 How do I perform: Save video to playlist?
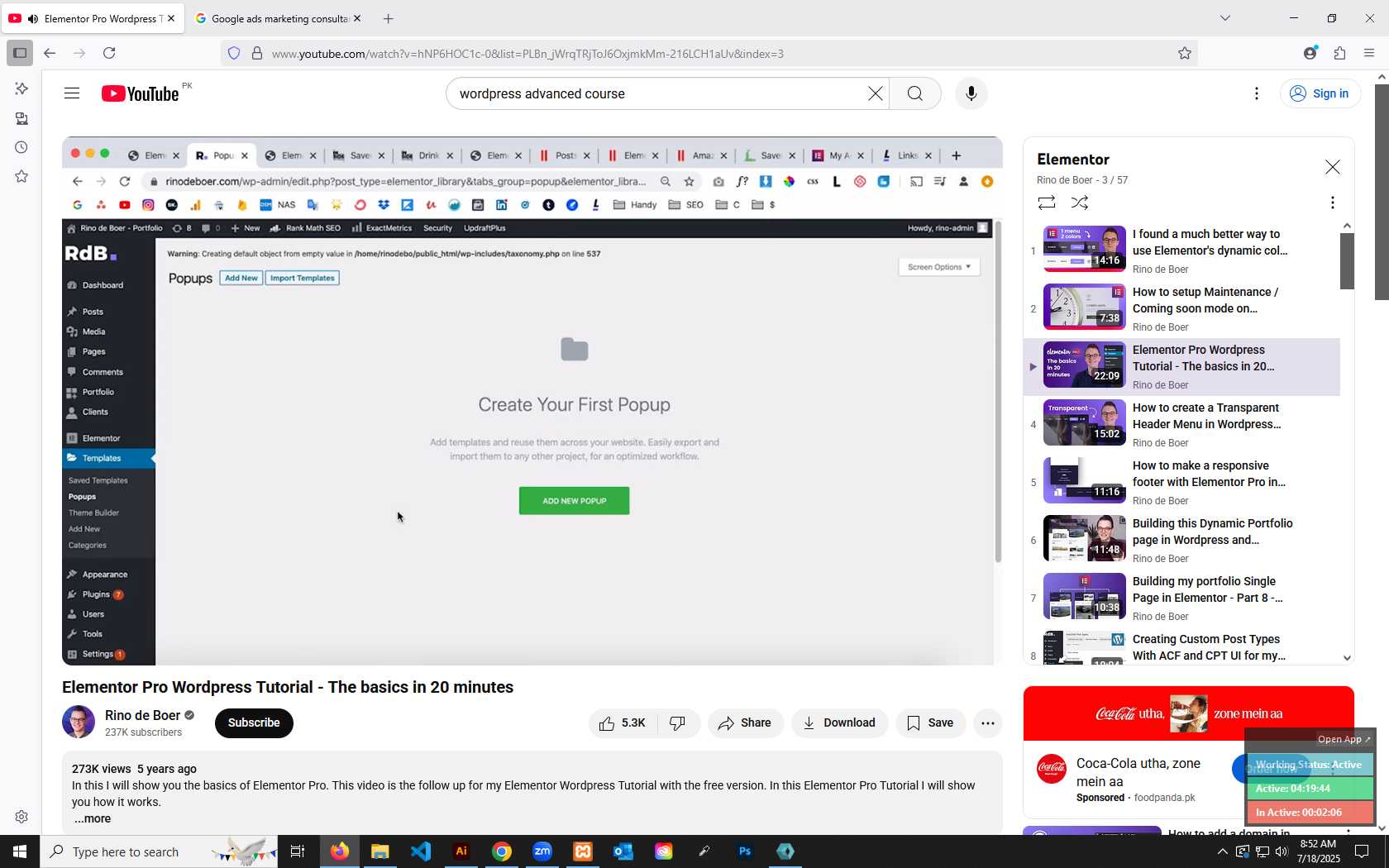(x=930, y=723)
